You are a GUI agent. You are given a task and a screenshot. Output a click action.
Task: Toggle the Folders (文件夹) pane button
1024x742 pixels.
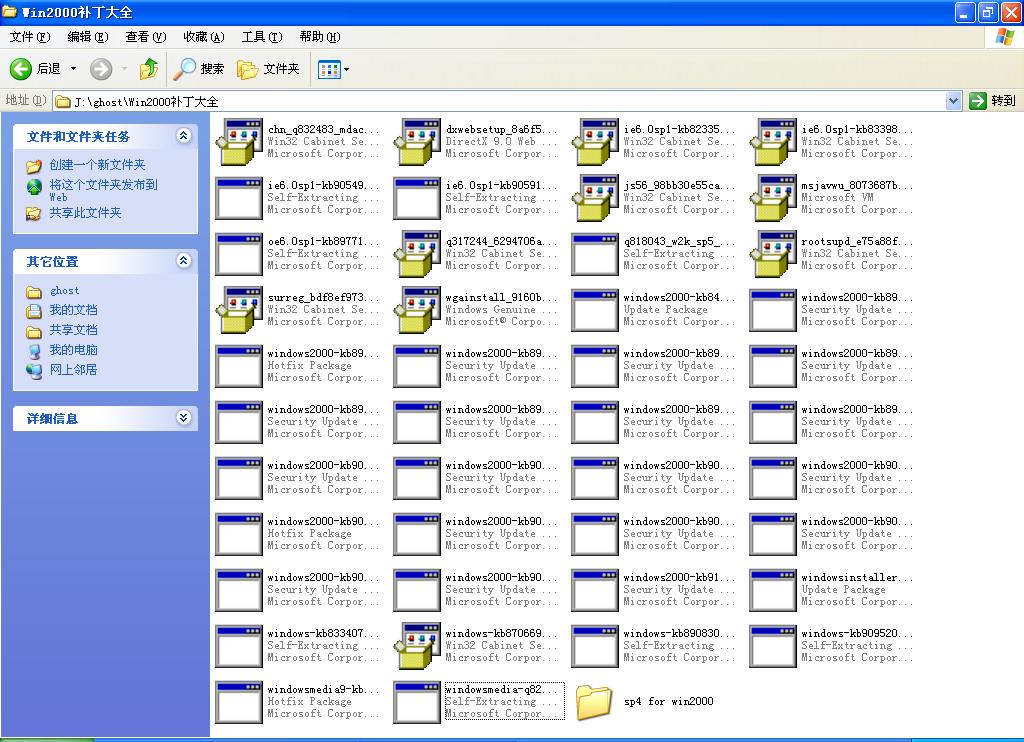click(x=268, y=69)
